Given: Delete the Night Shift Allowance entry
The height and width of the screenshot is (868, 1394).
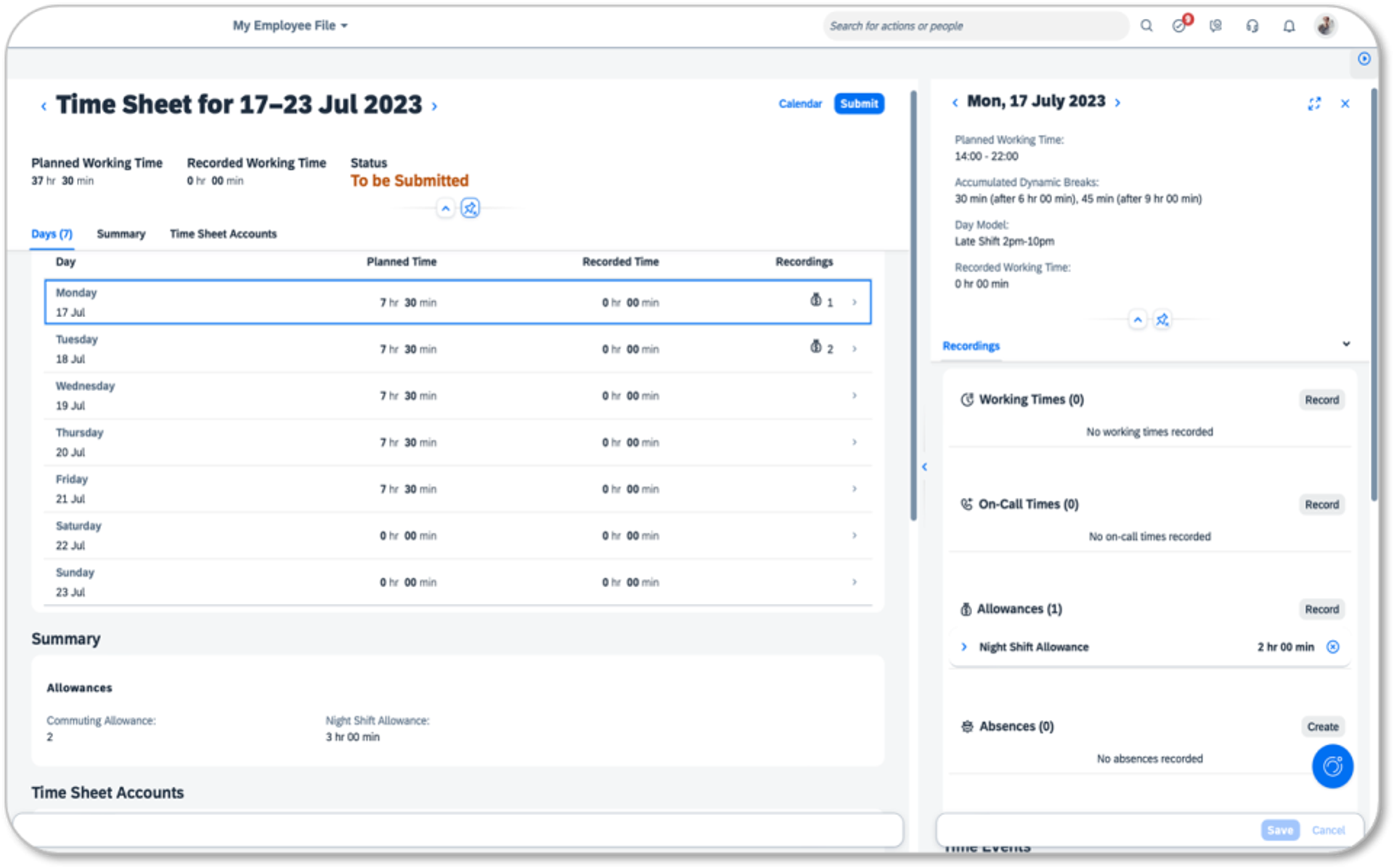Looking at the screenshot, I should [x=1333, y=647].
